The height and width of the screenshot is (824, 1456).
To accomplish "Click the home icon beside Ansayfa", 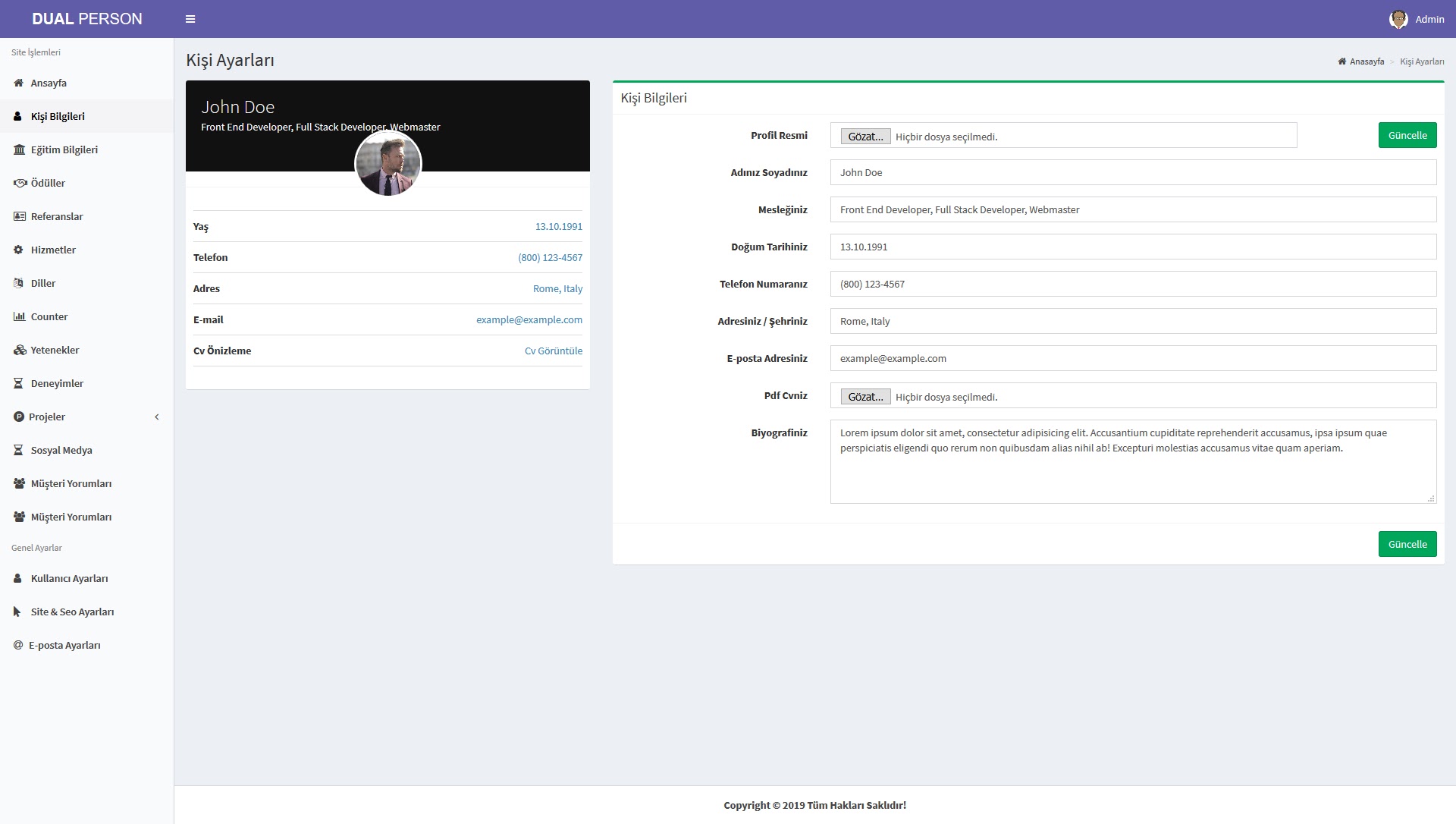I will 18,83.
